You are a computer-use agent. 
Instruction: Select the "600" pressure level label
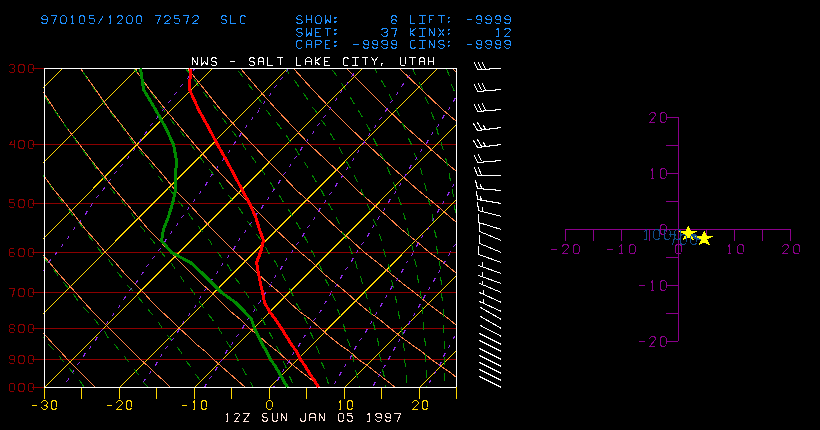(21, 252)
